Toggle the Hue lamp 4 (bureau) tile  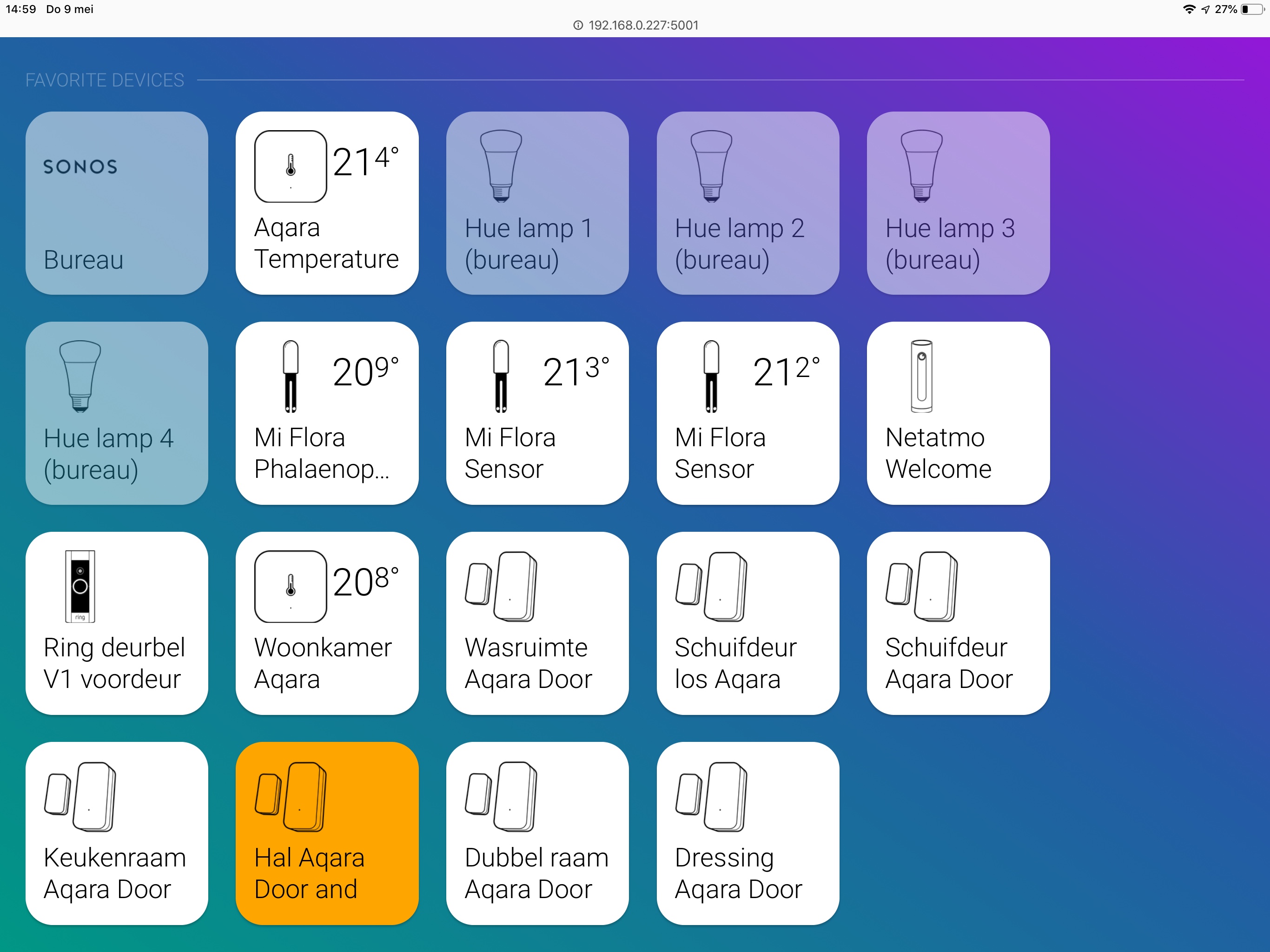pos(117,412)
